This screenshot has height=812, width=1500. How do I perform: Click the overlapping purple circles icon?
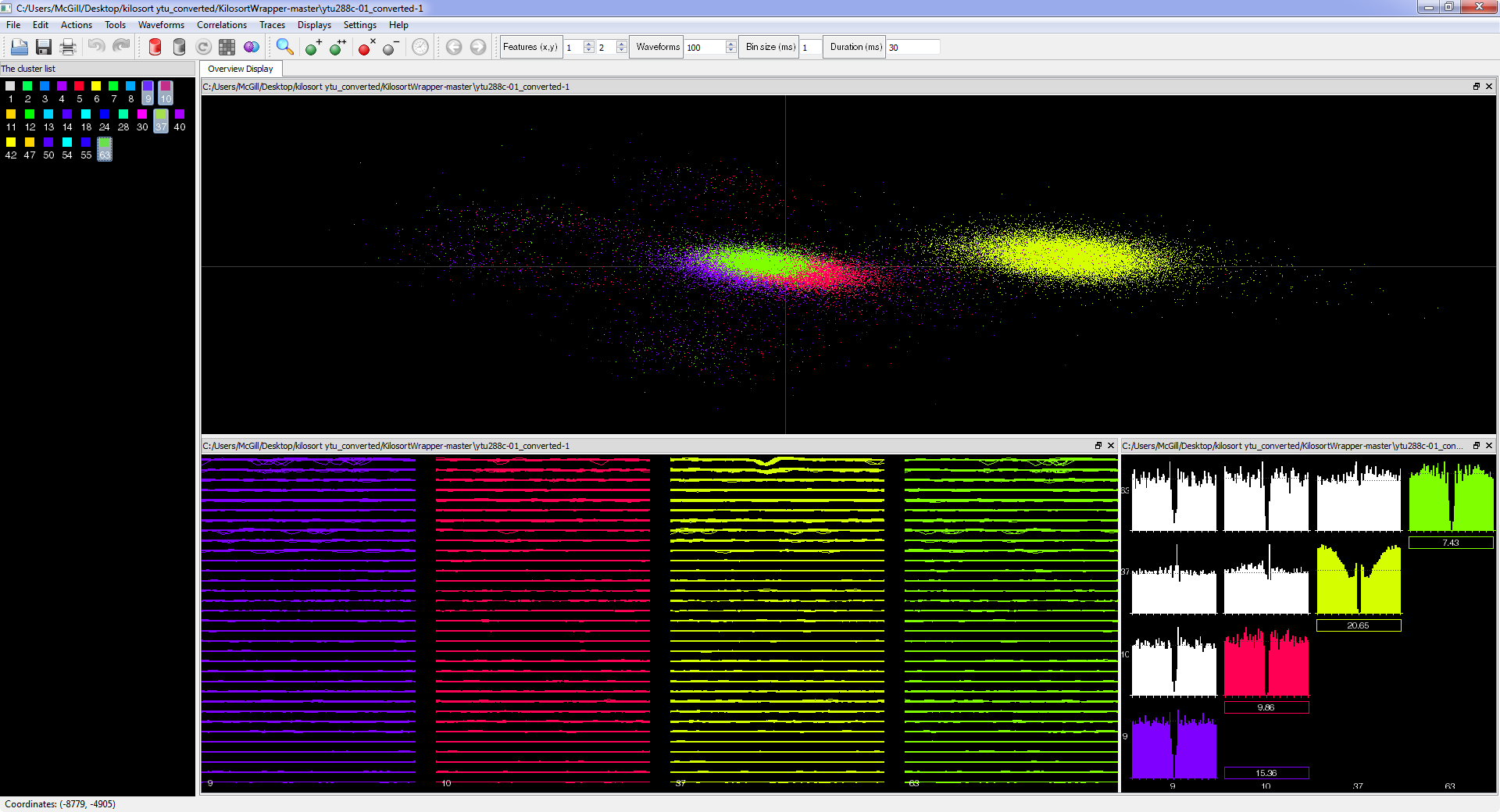click(x=251, y=48)
